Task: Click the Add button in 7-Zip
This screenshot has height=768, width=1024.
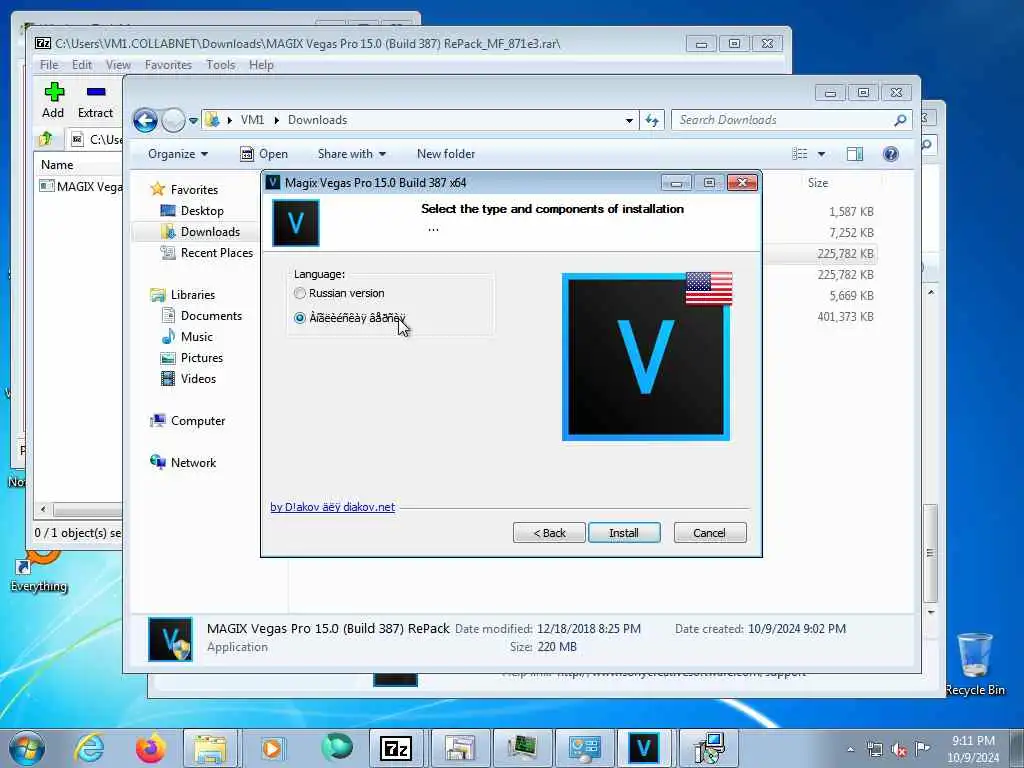Action: point(54,100)
